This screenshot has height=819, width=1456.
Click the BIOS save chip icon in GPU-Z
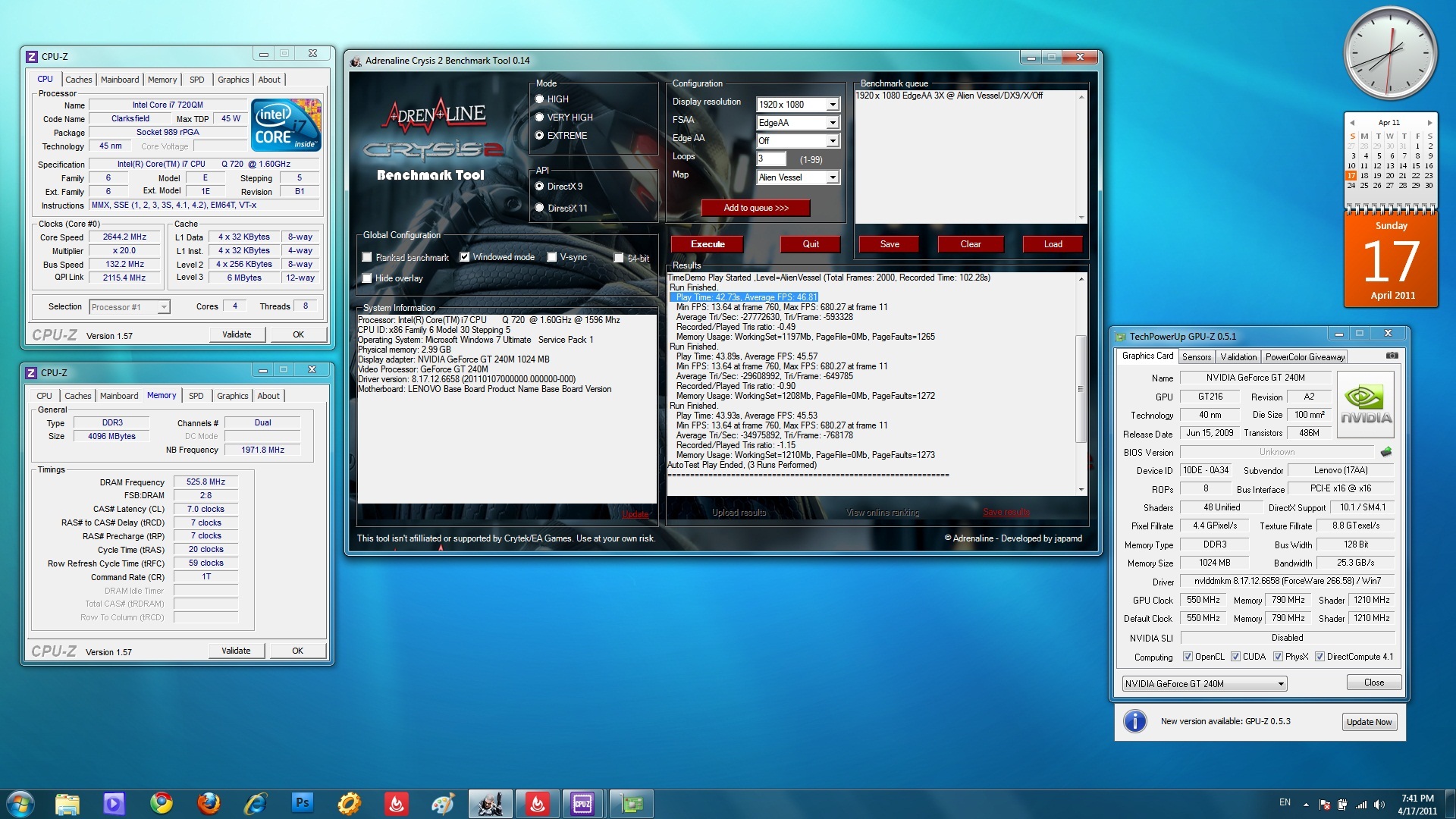tap(1386, 452)
